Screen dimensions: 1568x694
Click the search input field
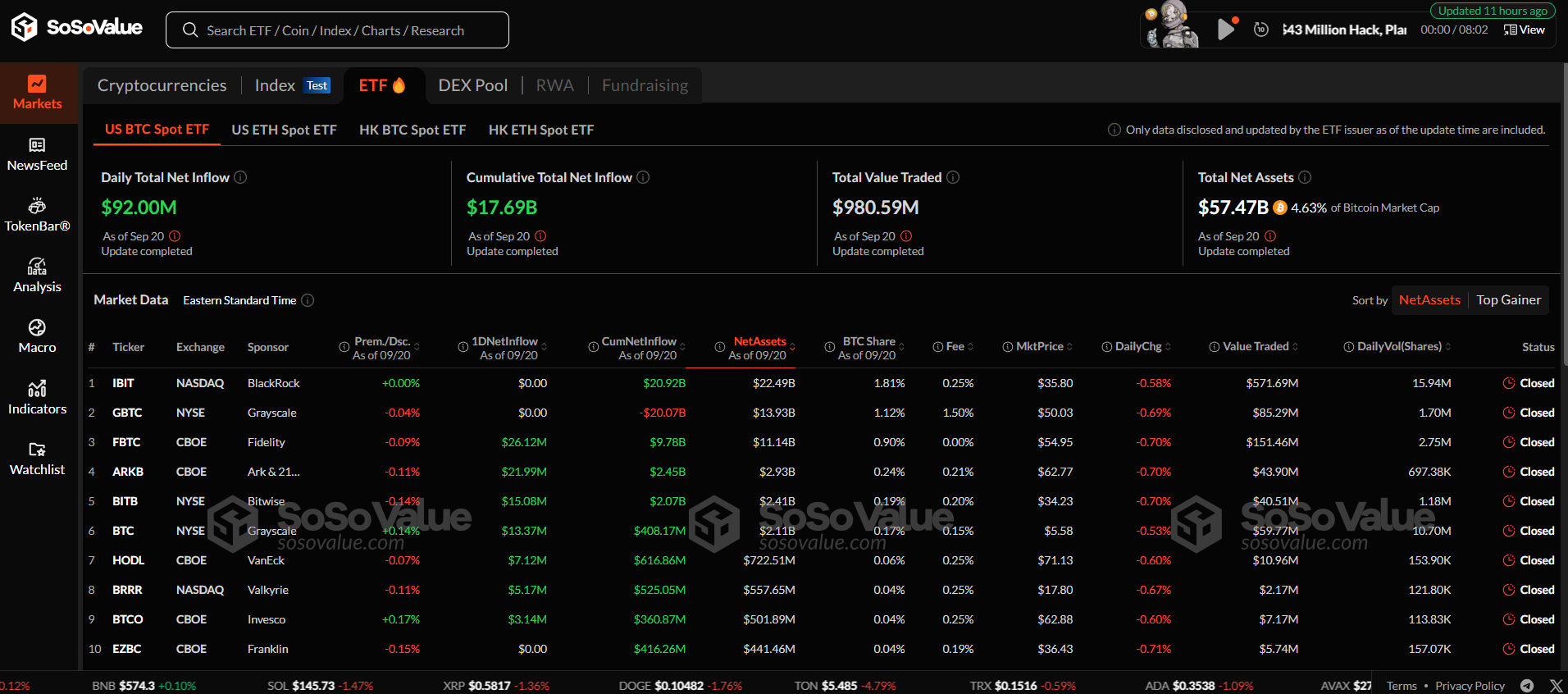(337, 30)
